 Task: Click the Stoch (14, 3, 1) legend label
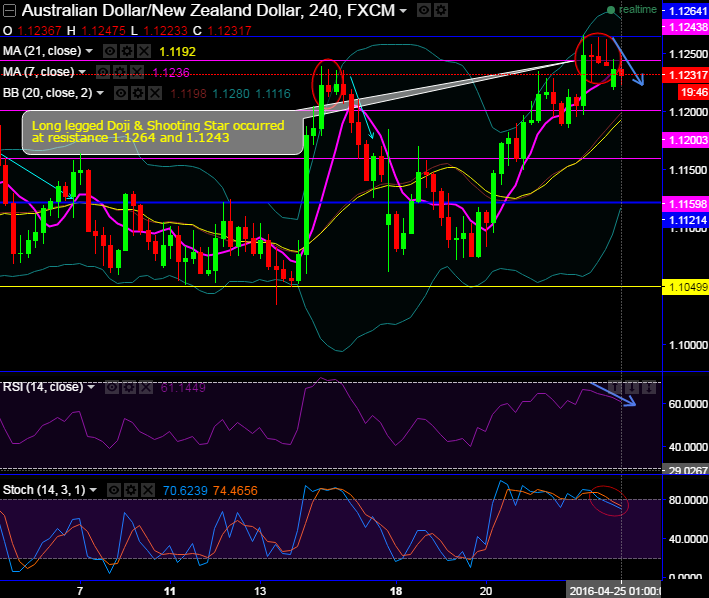44,490
